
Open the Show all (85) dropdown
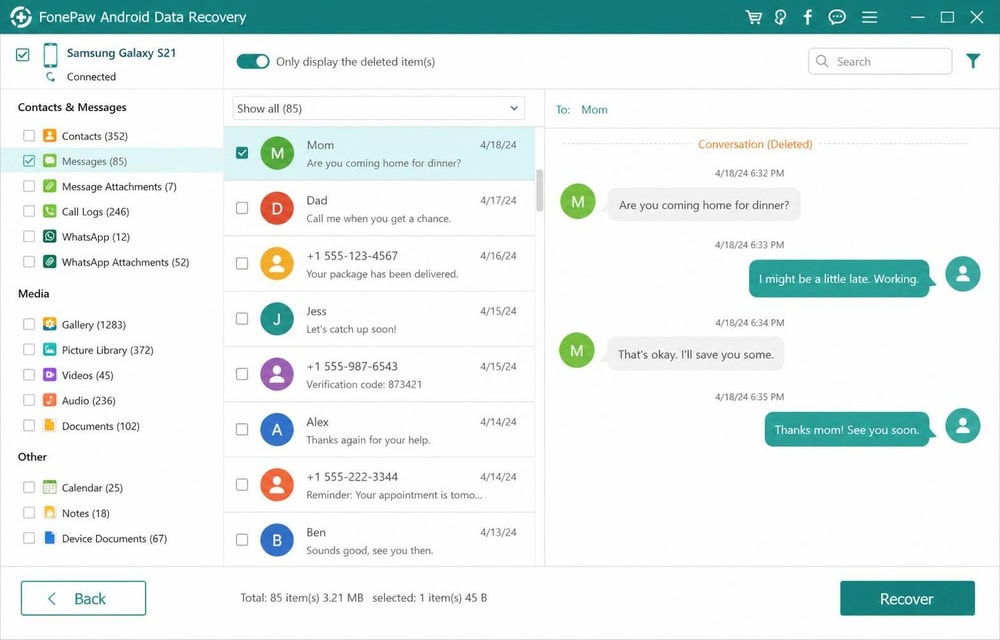coord(378,108)
